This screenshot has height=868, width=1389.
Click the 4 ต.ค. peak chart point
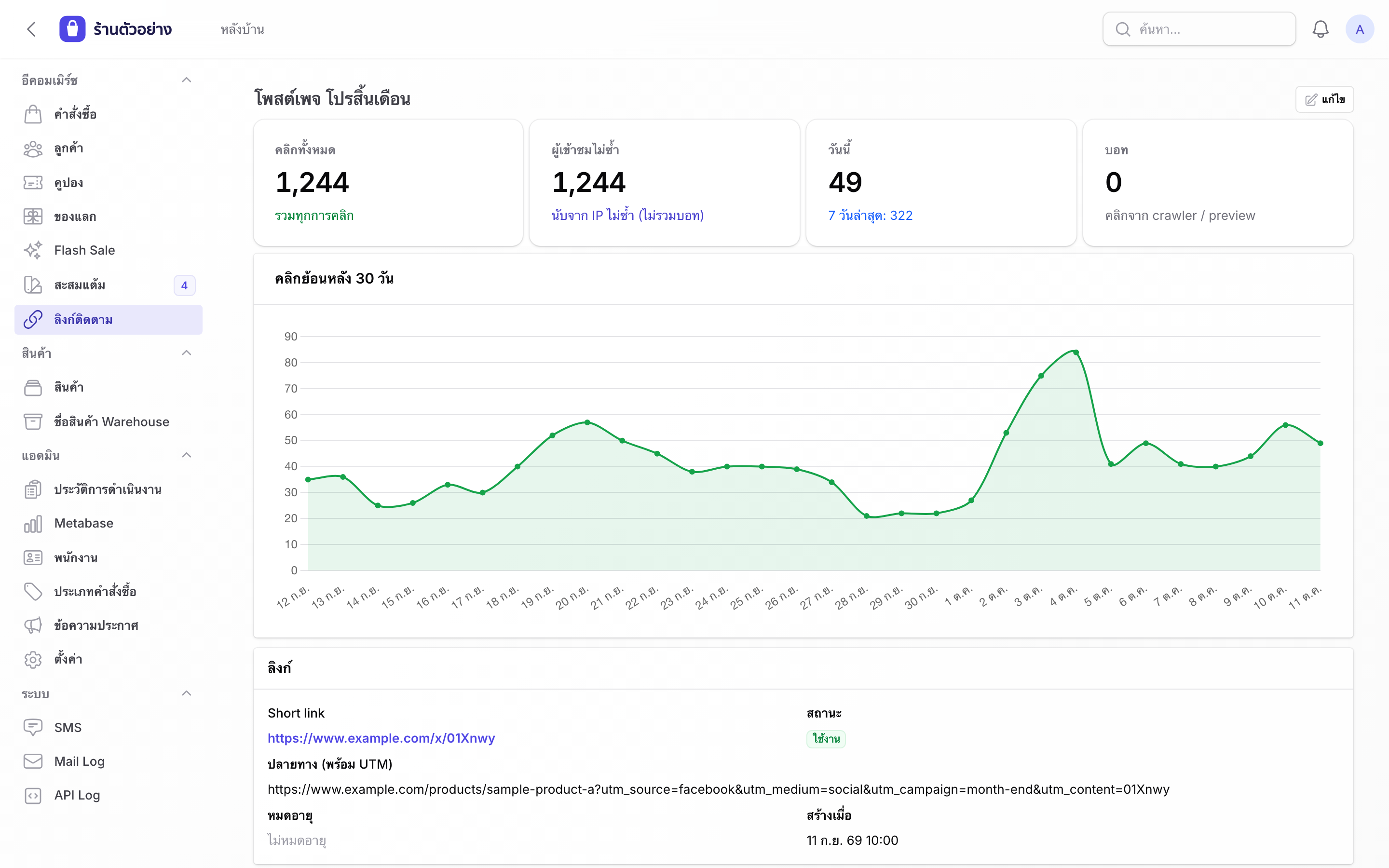tap(1076, 353)
